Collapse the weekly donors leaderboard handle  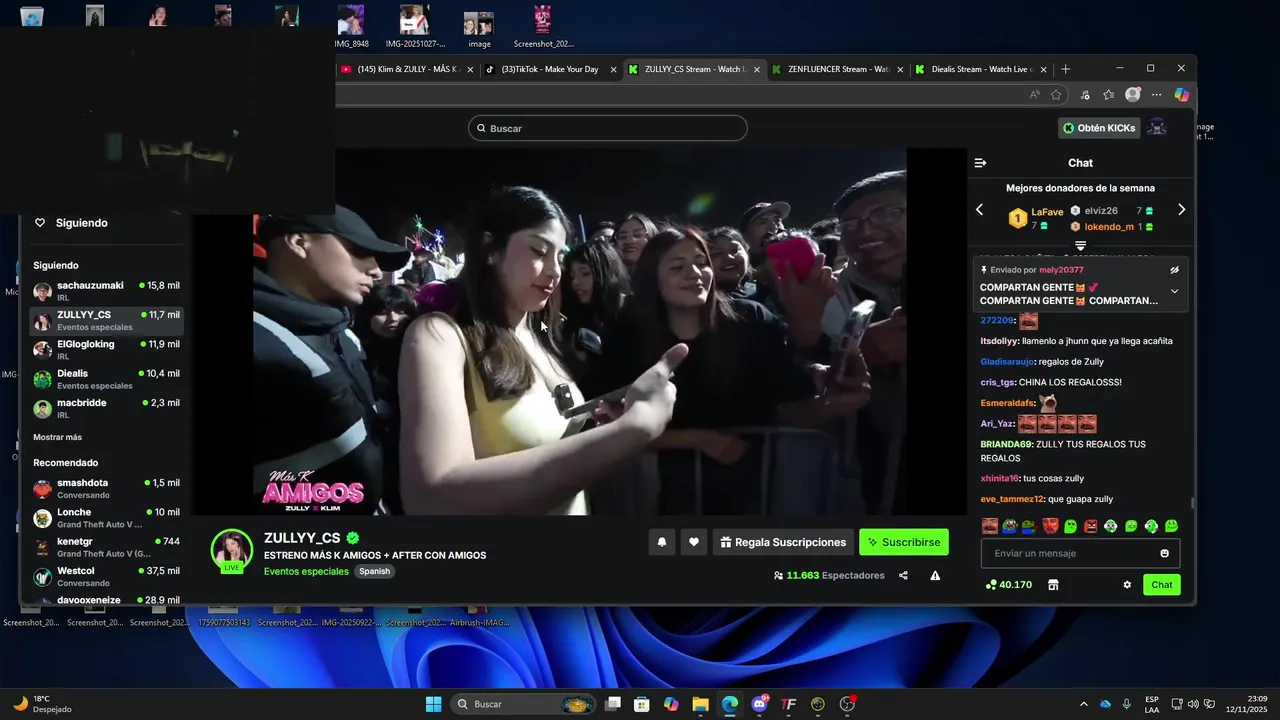tap(1080, 245)
